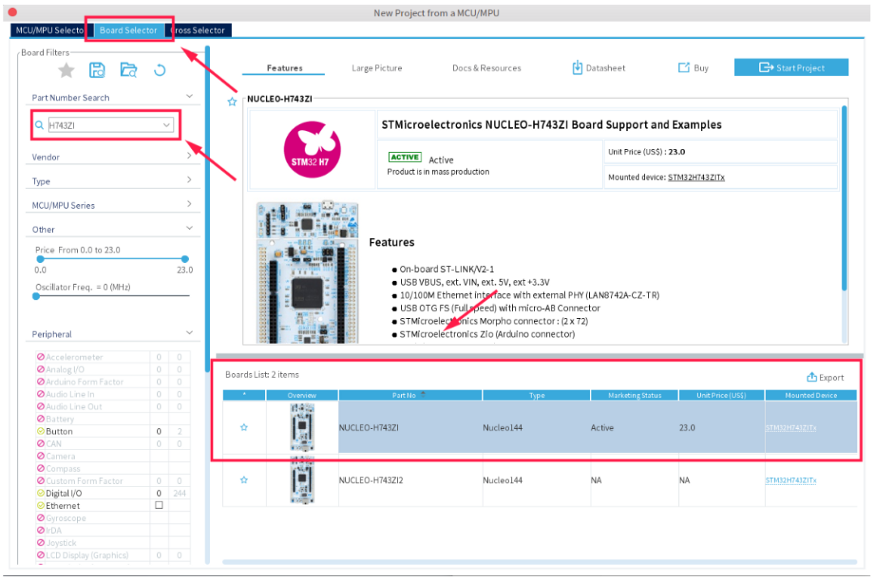The image size is (875, 580).
Task: Sort boards by Part No column header
Action: click(x=410, y=395)
